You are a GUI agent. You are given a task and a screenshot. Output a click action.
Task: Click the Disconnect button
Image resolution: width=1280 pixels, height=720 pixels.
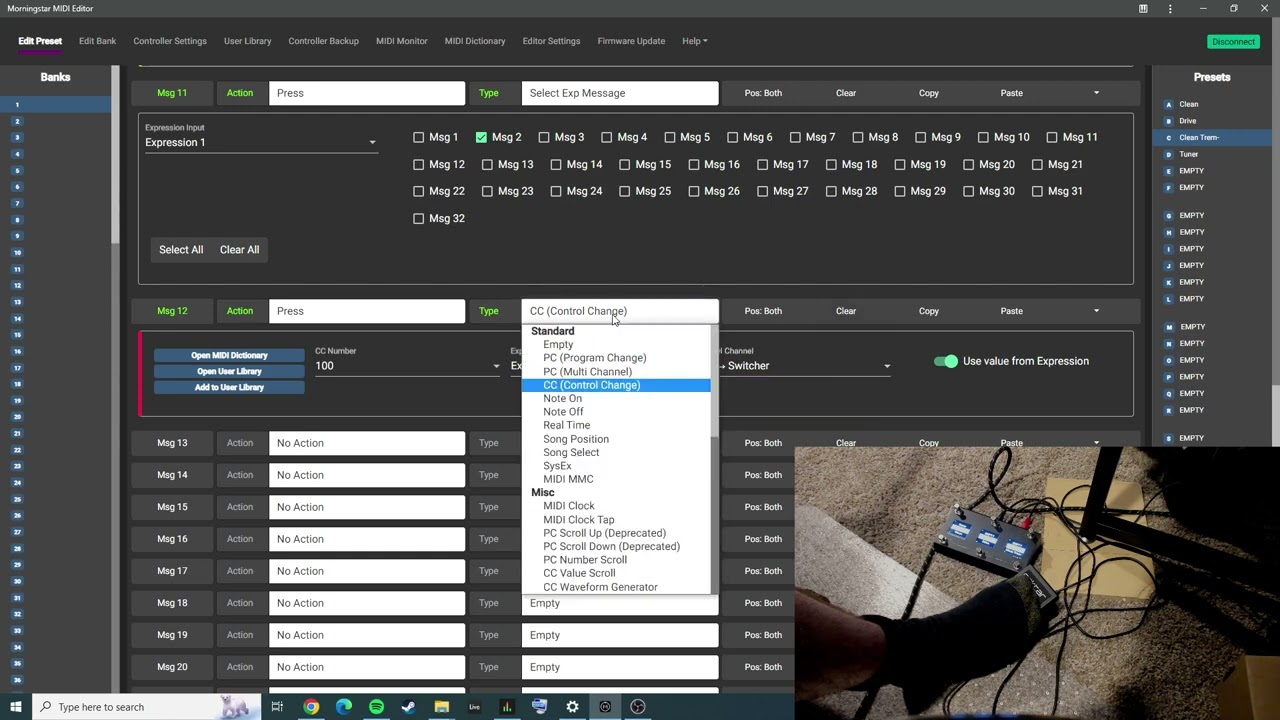pos(1233,42)
